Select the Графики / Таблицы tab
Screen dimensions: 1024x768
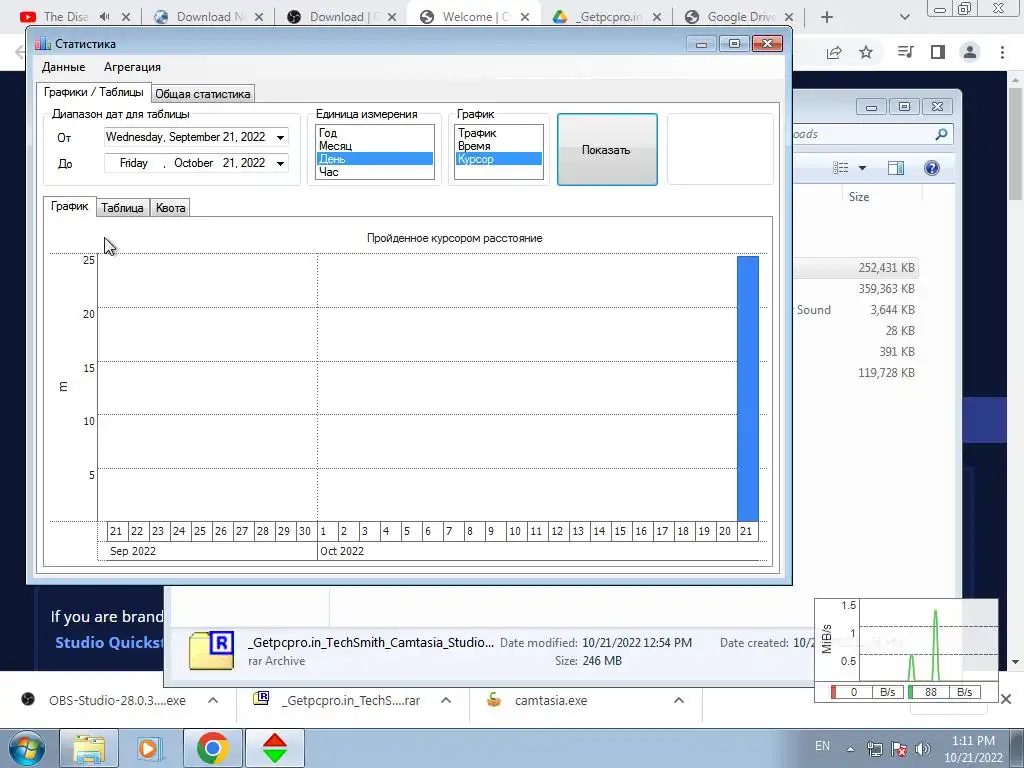coord(93,92)
